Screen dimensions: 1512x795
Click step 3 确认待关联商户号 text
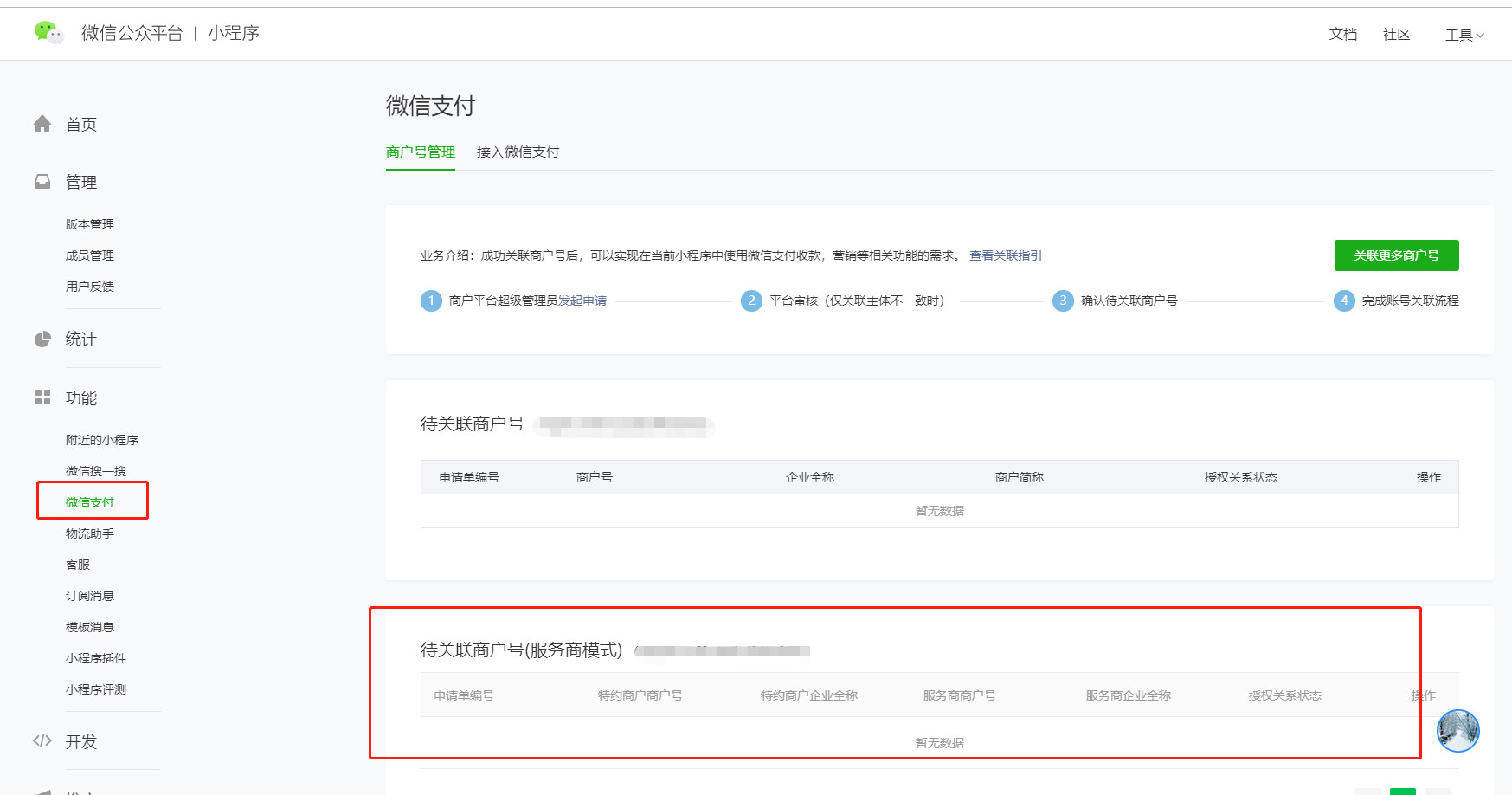tap(1129, 301)
